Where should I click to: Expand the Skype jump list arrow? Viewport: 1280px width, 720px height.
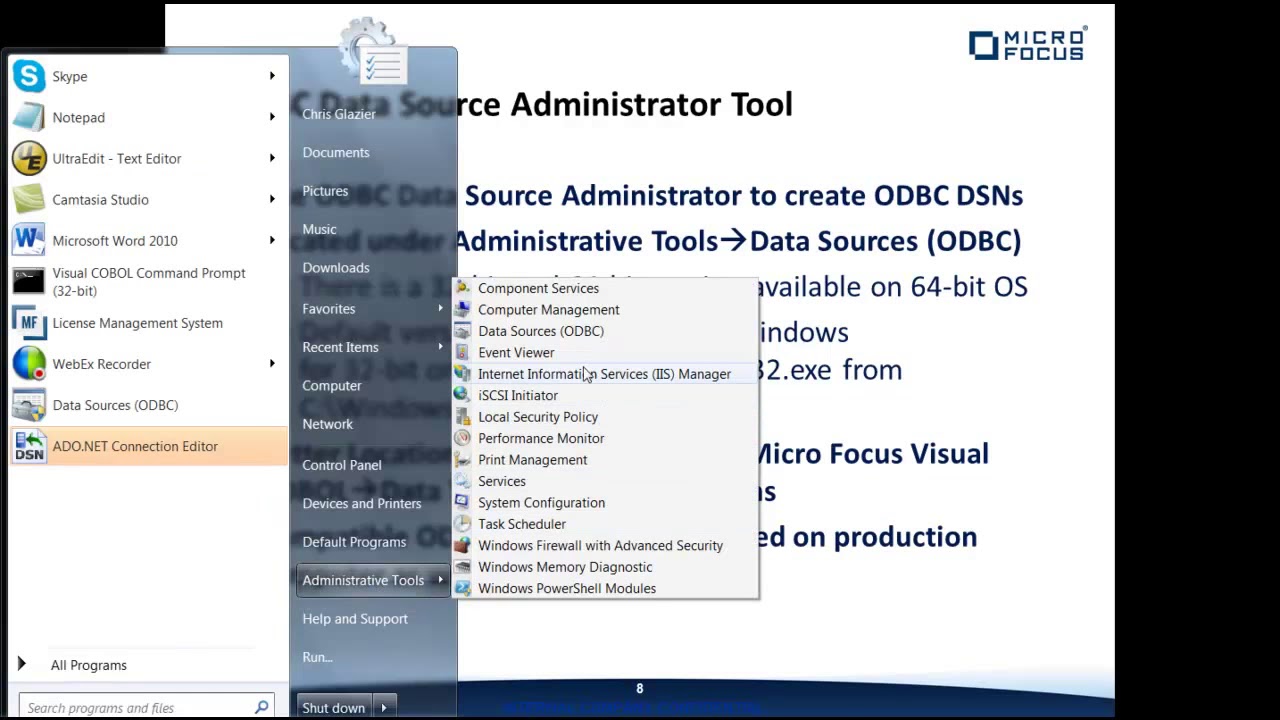272,76
